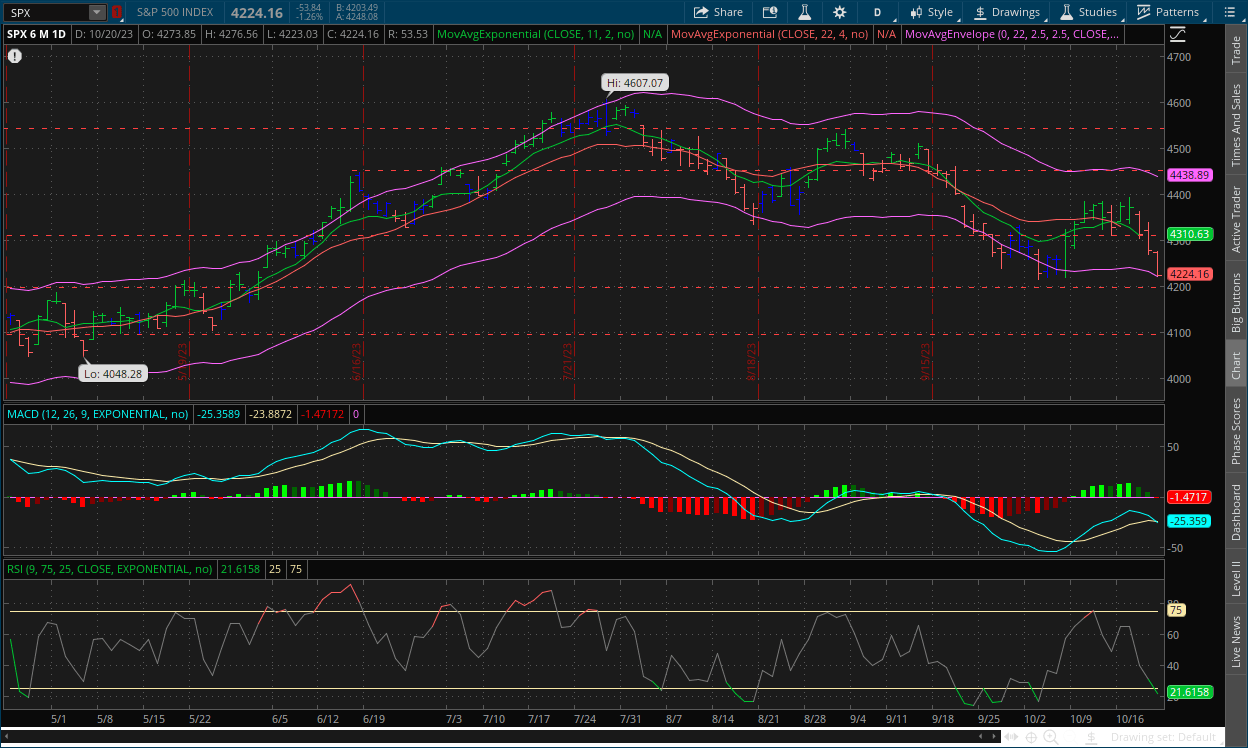Select the Phase Scores sidebar tab
1248x748 pixels.
pyautogui.click(x=1236, y=431)
